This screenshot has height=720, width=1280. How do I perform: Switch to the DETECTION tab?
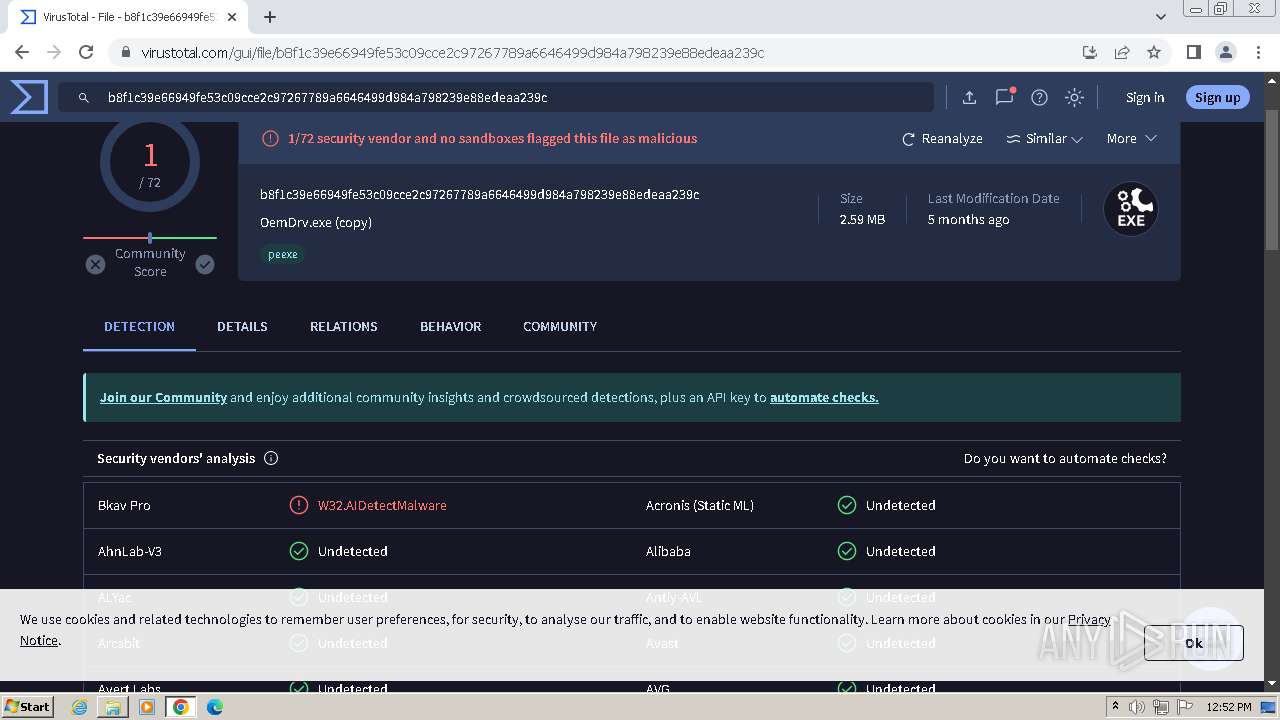(x=139, y=327)
